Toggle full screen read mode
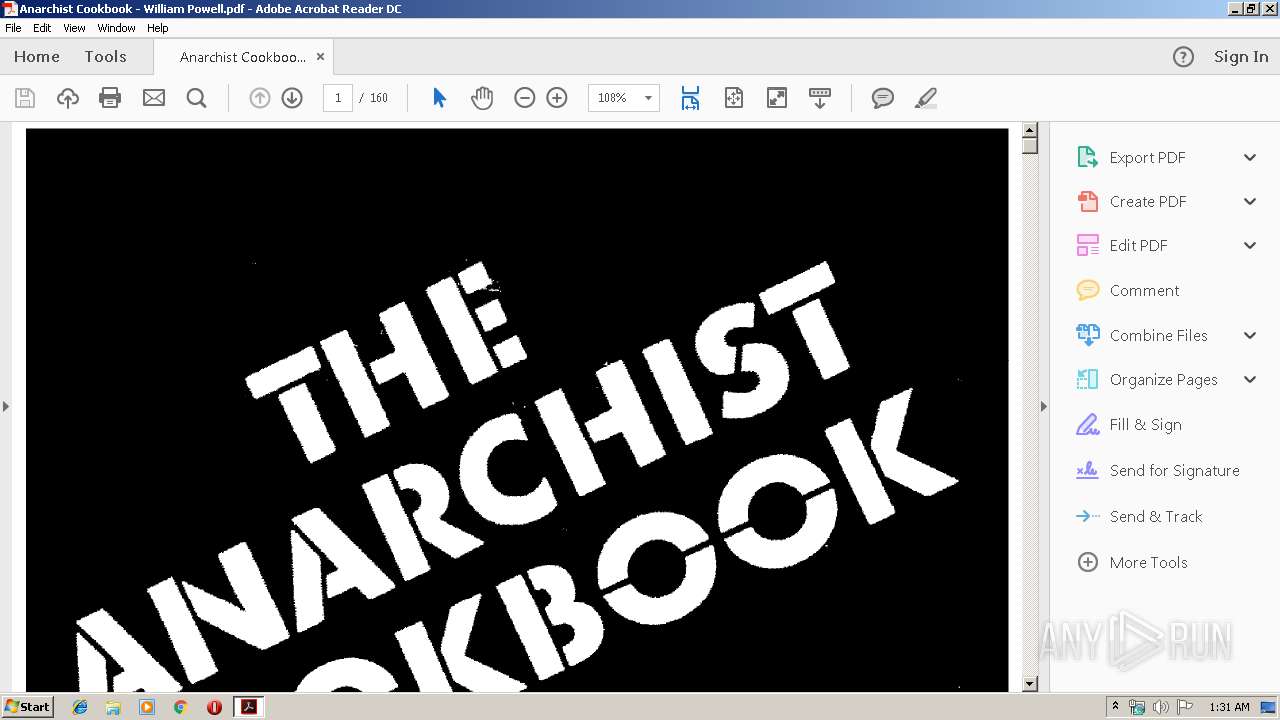 [776, 98]
